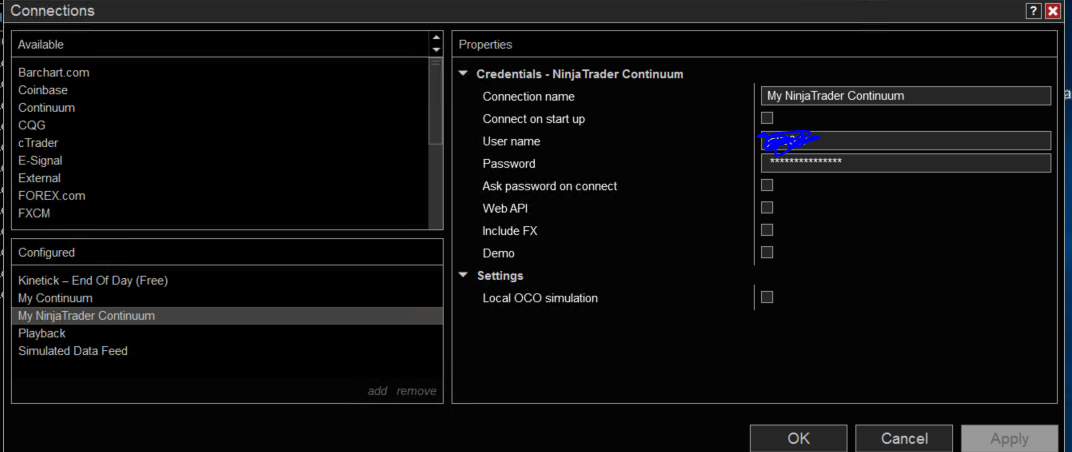1072x452 pixels.
Task: Toggle the Demo checkbox
Action: click(767, 252)
